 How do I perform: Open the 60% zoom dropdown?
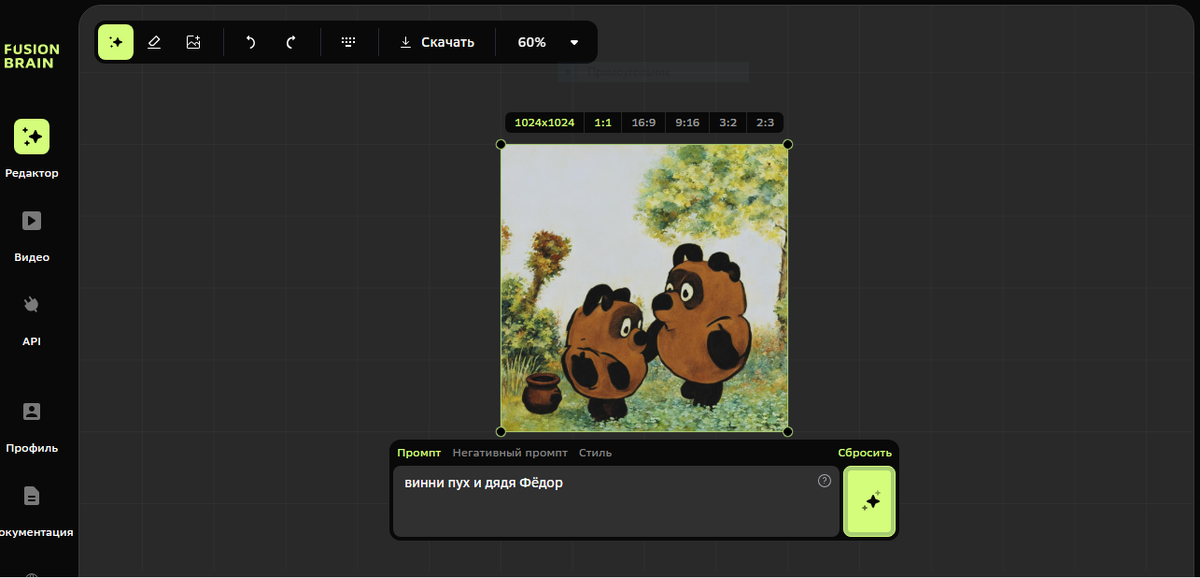coord(548,42)
